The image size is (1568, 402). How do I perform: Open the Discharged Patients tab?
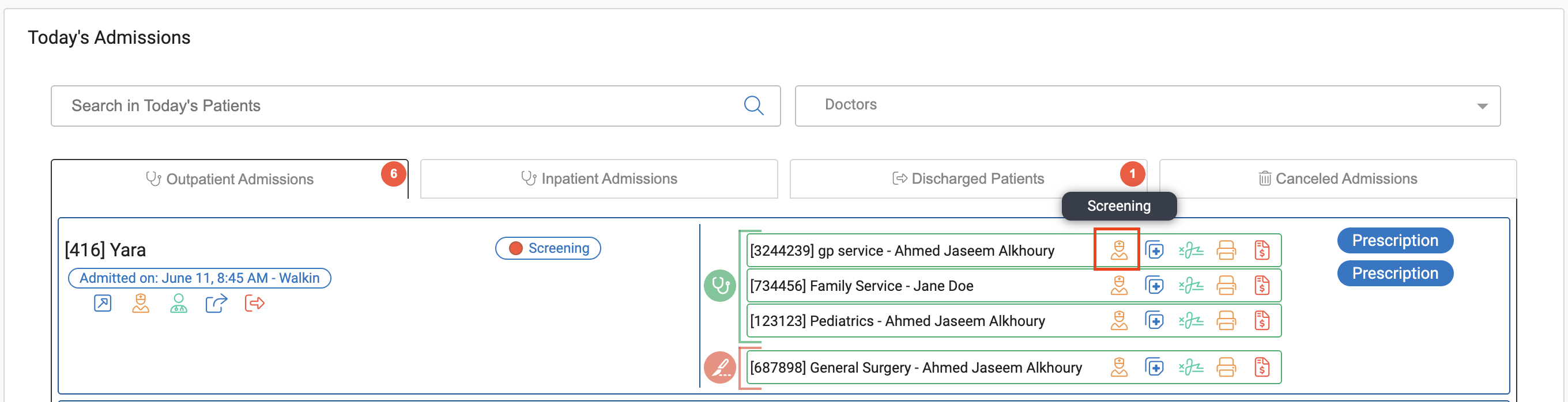[968, 179]
